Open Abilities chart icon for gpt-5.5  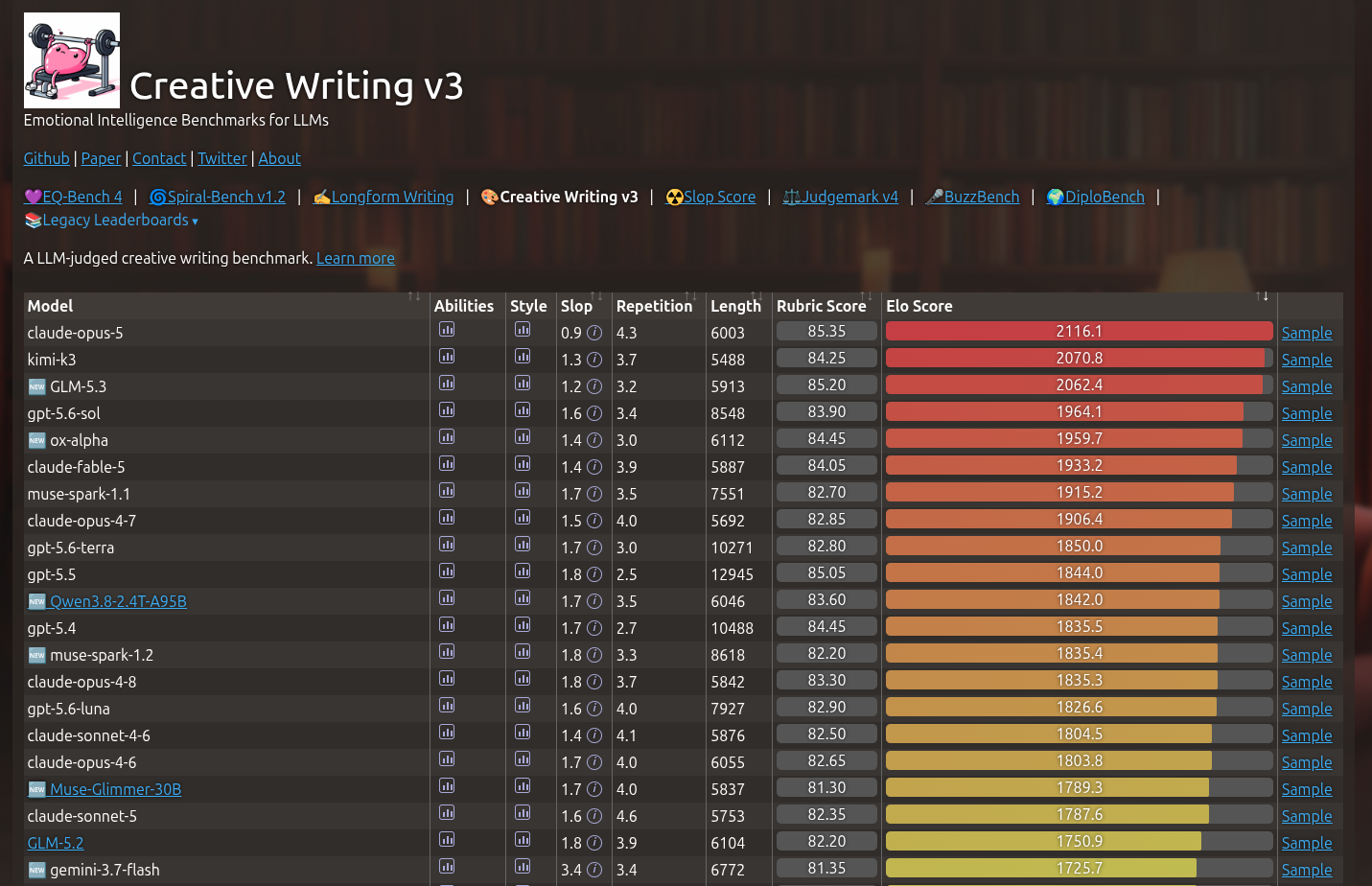click(447, 571)
